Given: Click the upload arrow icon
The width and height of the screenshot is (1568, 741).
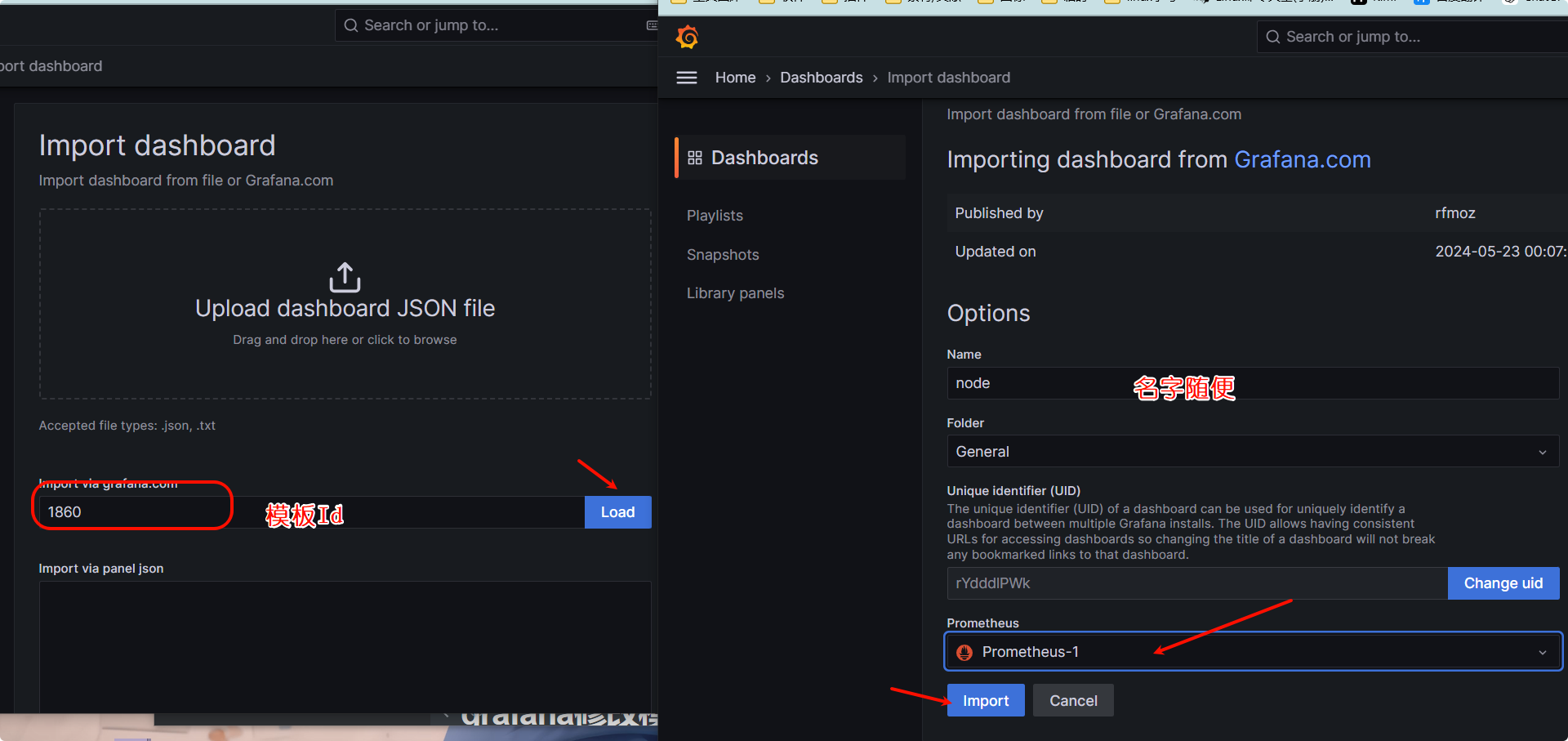Looking at the screenshot, I should pos(345,278).
